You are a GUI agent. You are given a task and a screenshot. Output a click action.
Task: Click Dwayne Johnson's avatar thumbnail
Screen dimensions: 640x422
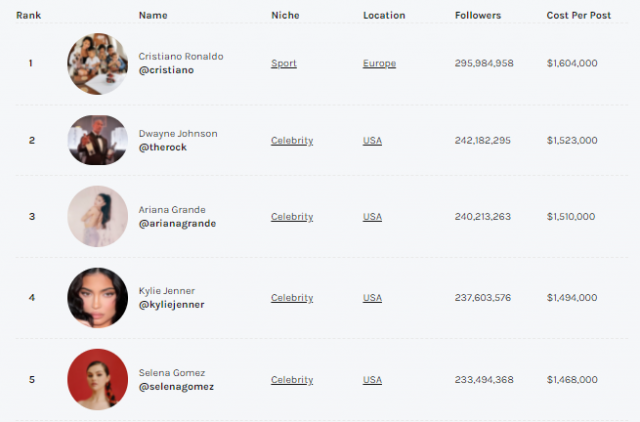pos(98,140)
